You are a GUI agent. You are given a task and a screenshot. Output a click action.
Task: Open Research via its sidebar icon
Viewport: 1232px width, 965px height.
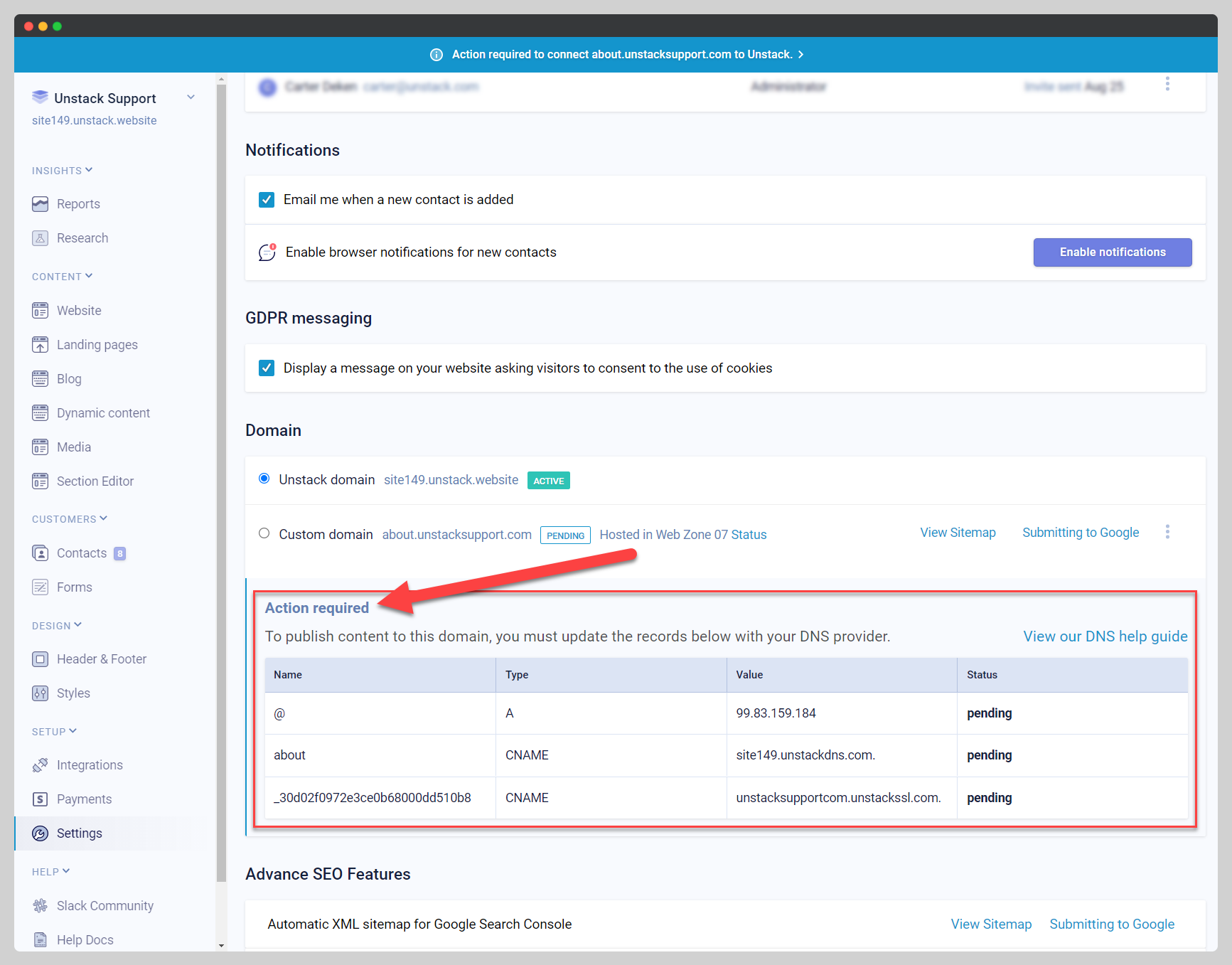coord(40,238)
